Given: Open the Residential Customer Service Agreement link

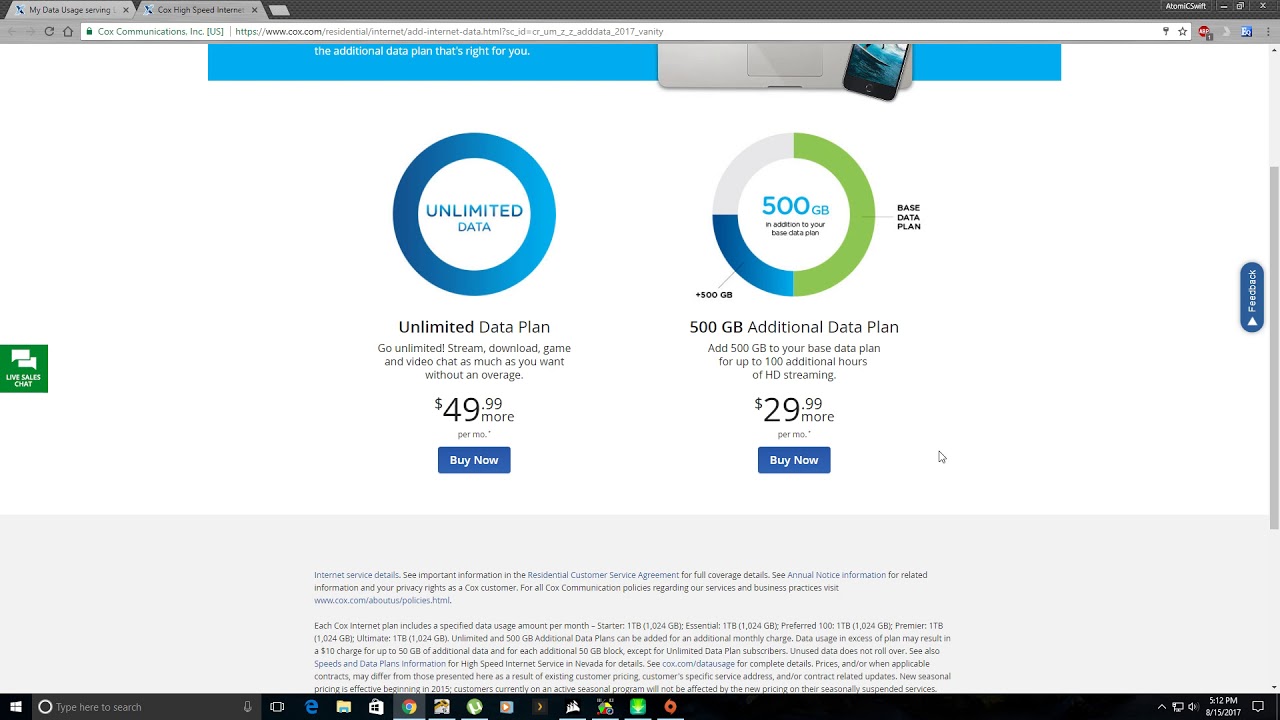Looking at the screenshot, I should (x=603, y=575).
